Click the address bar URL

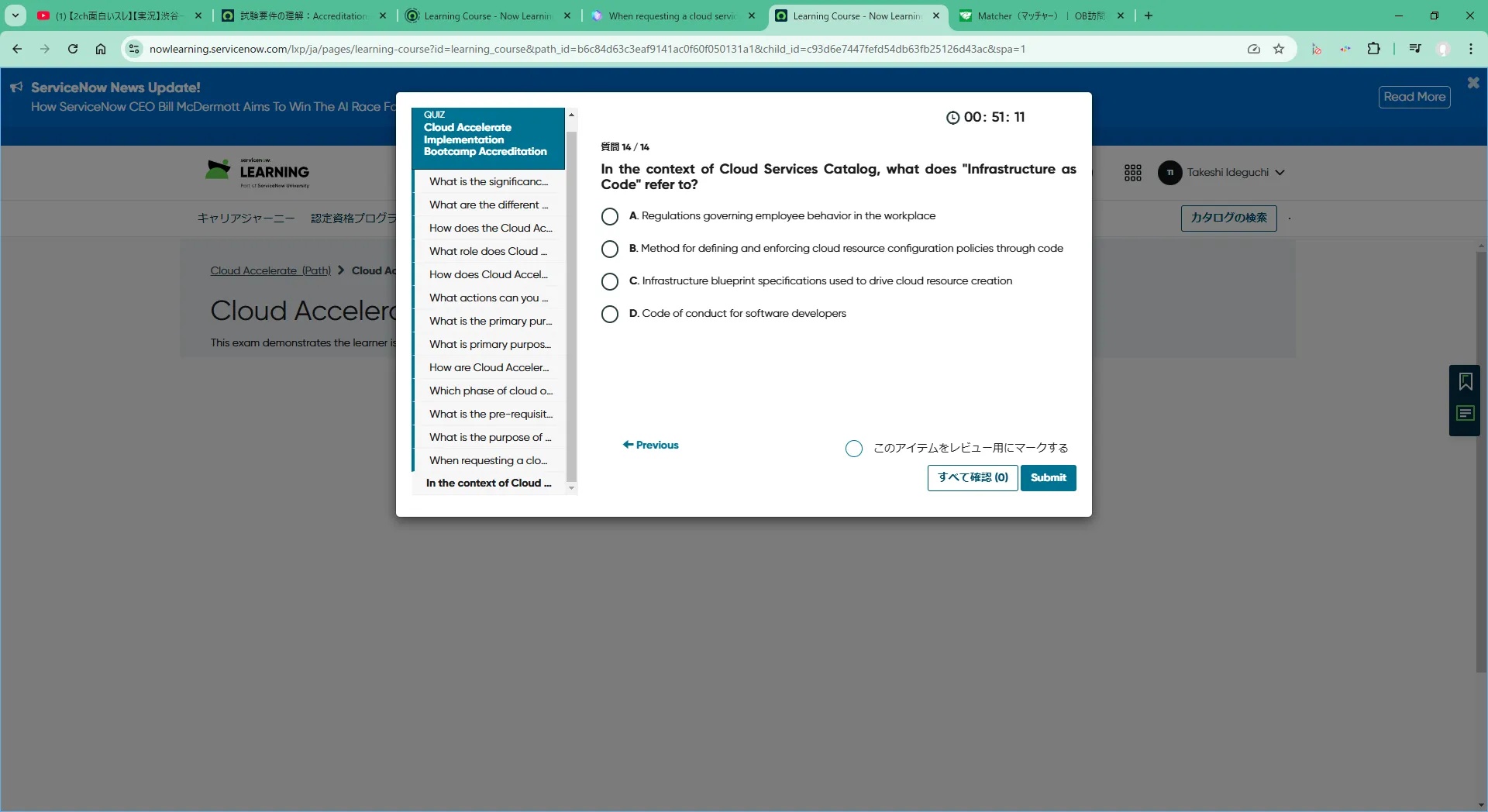pos(587,49)
